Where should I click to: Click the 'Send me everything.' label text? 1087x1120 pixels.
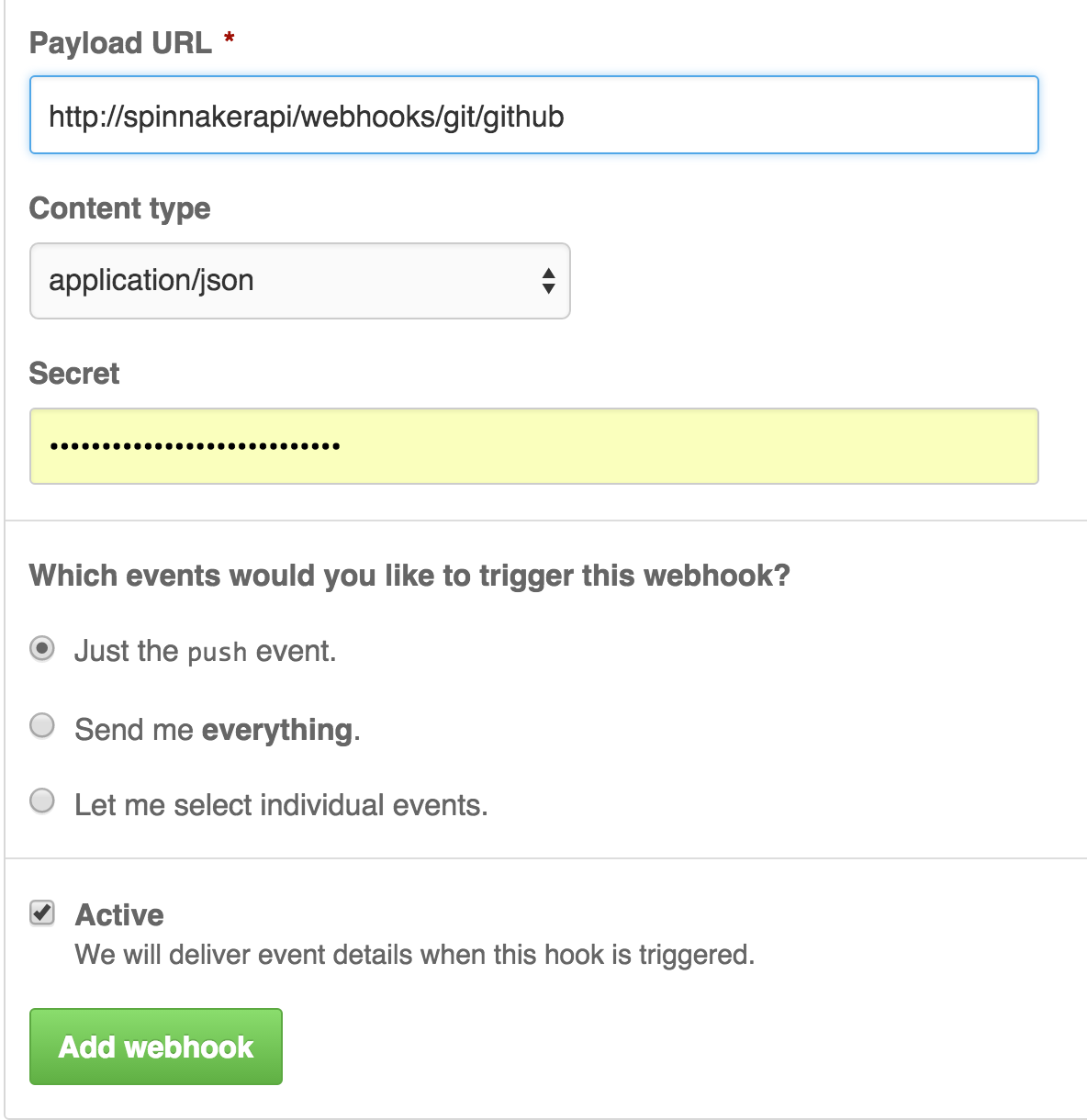[x=218, y=730]
